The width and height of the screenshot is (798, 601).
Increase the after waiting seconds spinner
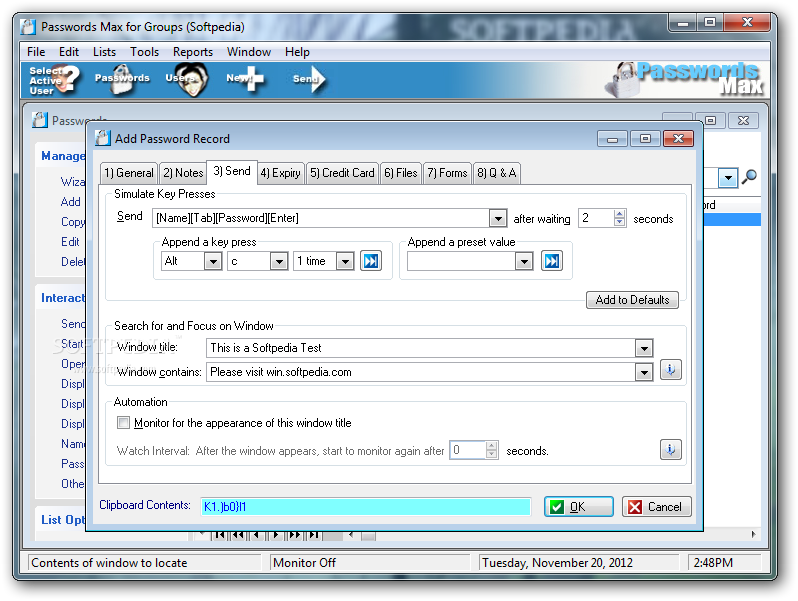pyautogui.click(x=619, y=214)
